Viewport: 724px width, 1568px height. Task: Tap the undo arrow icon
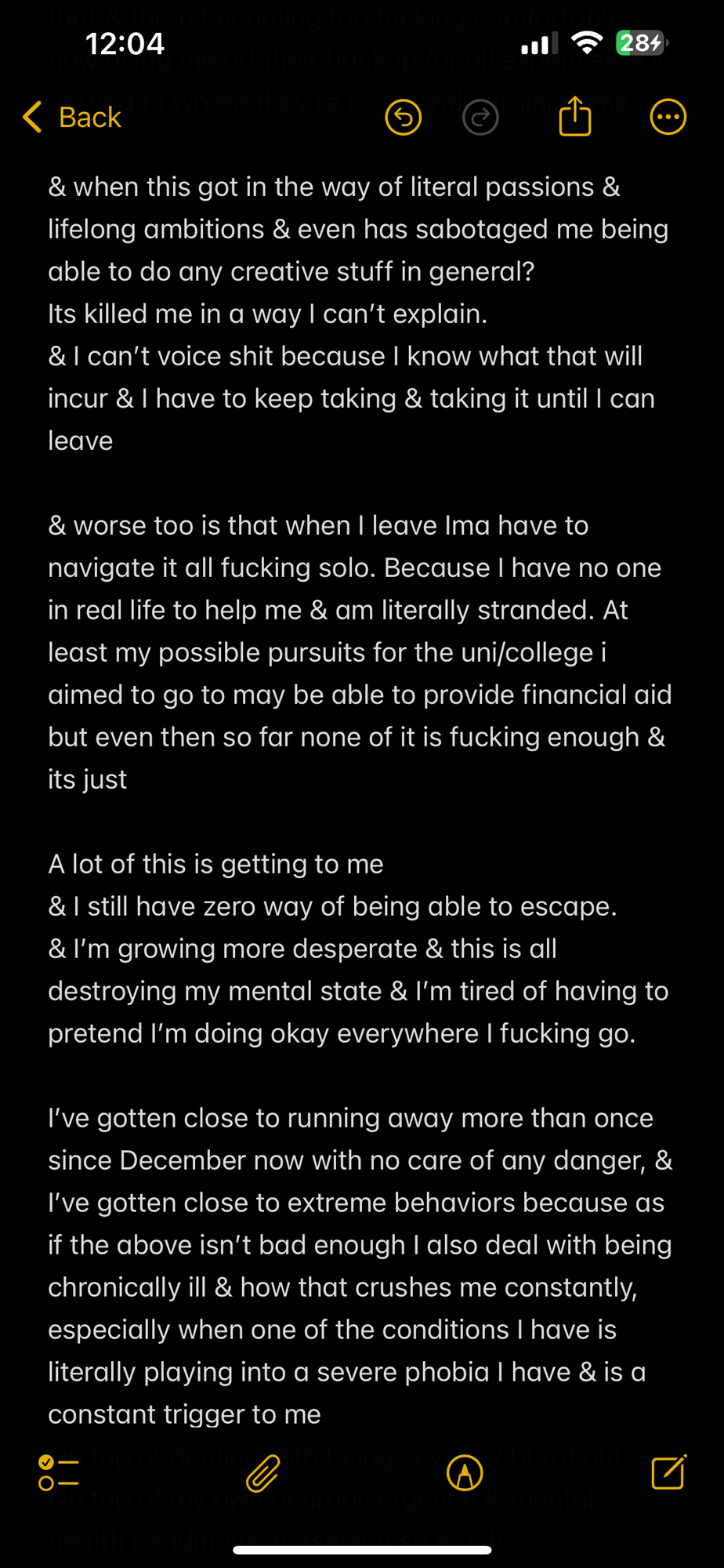point(404,118)
